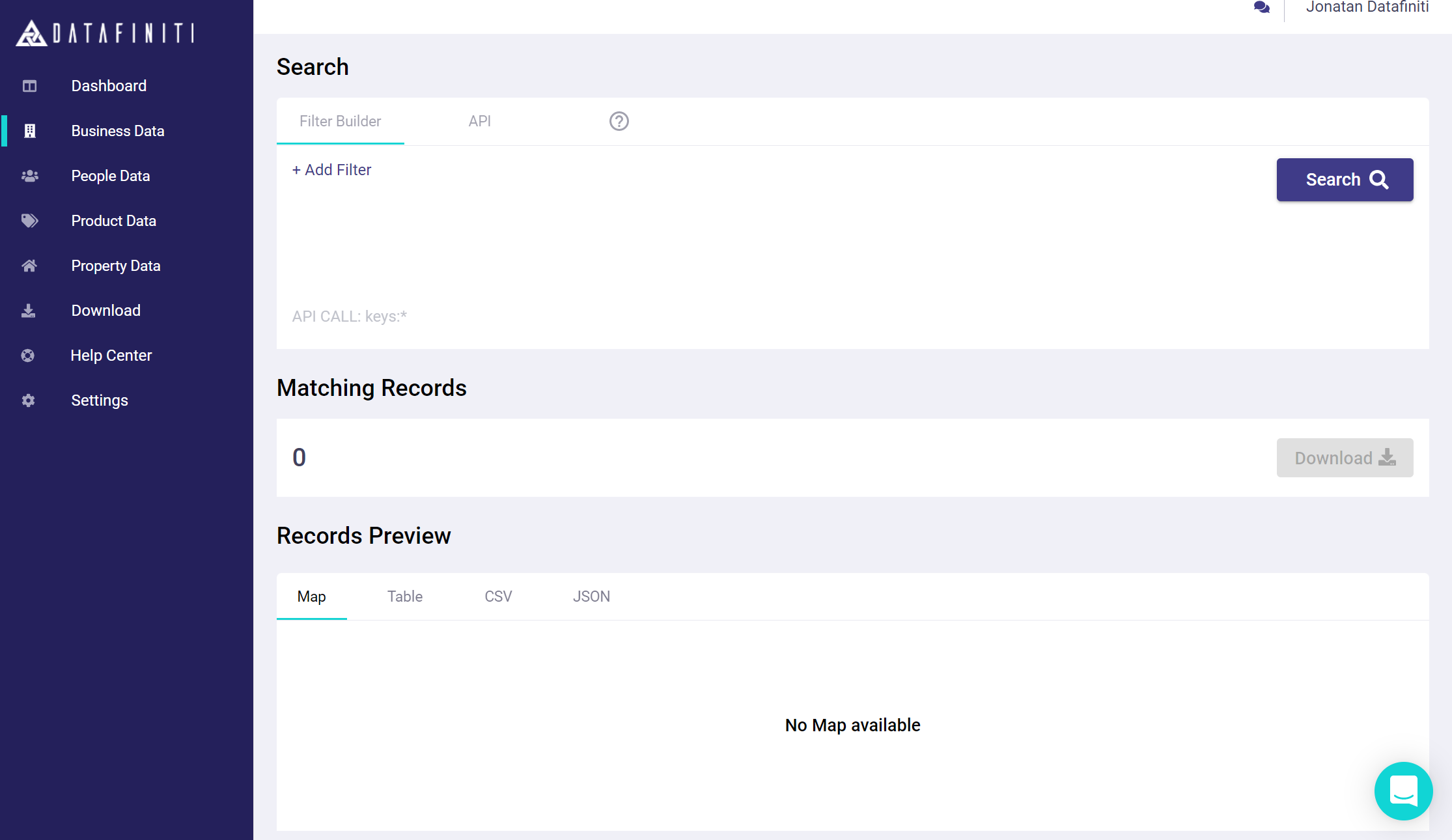Screen dimensions: 1452x840
Task: Open the JSON preview tab
Action: (591, 596)
